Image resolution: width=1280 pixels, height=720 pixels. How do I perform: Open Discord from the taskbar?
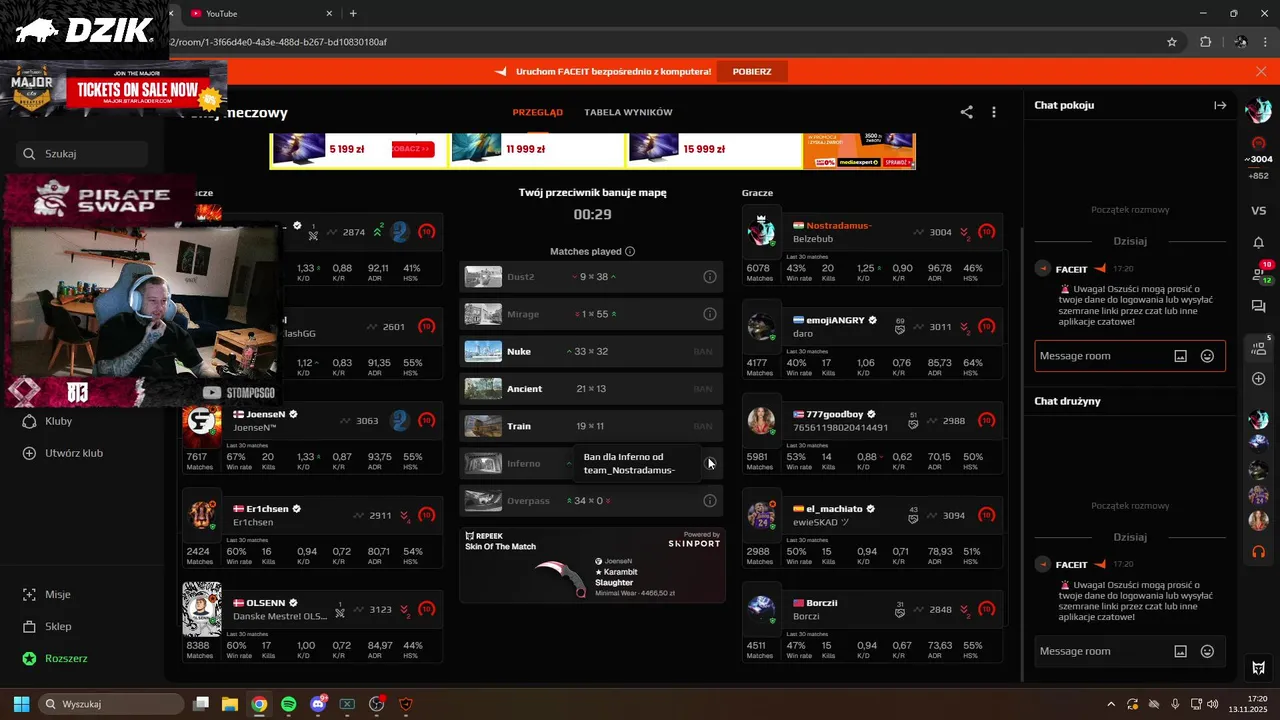pyautogui.click(x=318, y=704)
